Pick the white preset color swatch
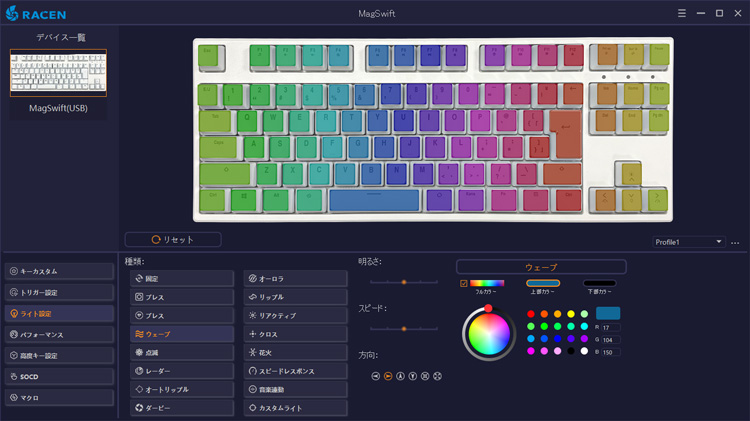The width and height of the screenshot is (750, 421). 584,351
